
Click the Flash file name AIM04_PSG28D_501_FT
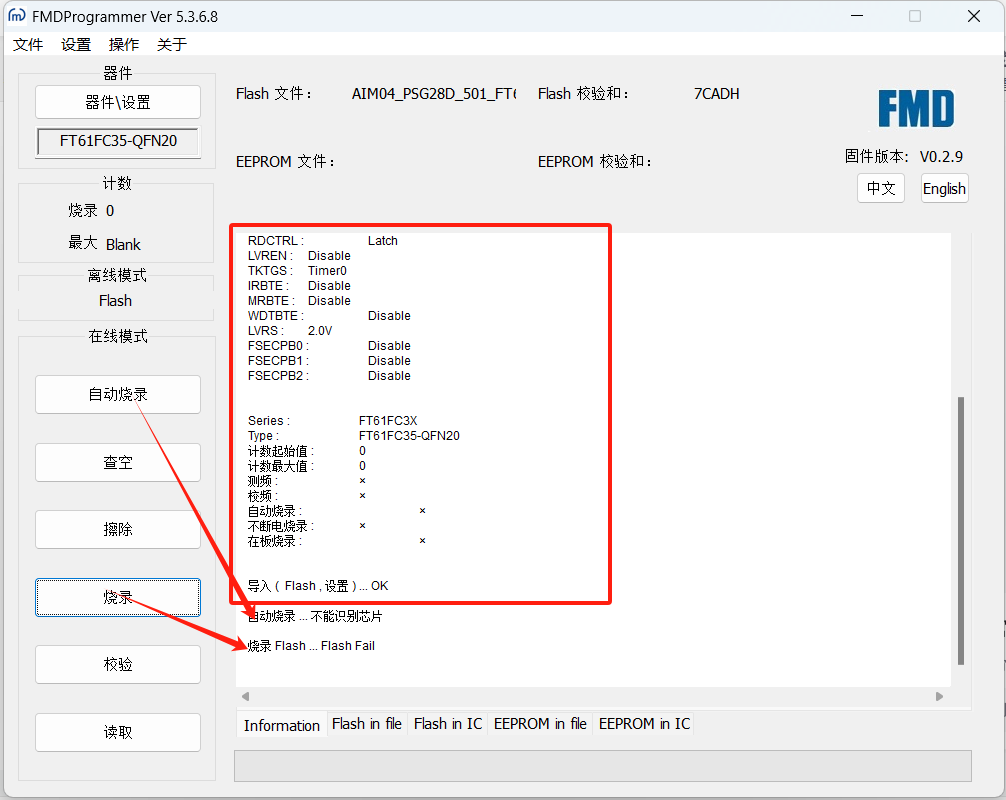(434, 94)
